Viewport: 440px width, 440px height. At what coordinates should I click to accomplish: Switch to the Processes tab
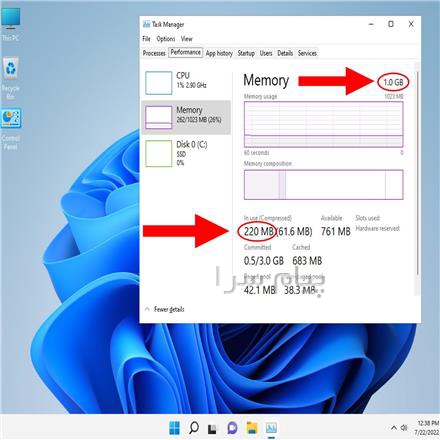(154, 53)
